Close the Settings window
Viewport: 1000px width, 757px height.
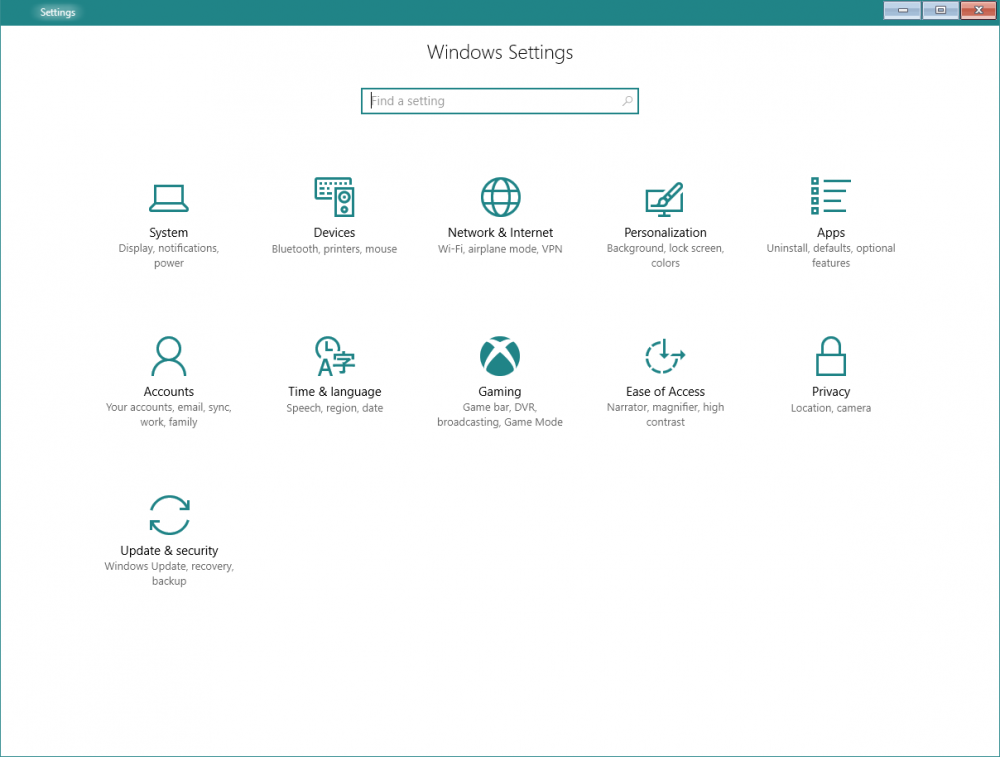[x=977, y=10]
